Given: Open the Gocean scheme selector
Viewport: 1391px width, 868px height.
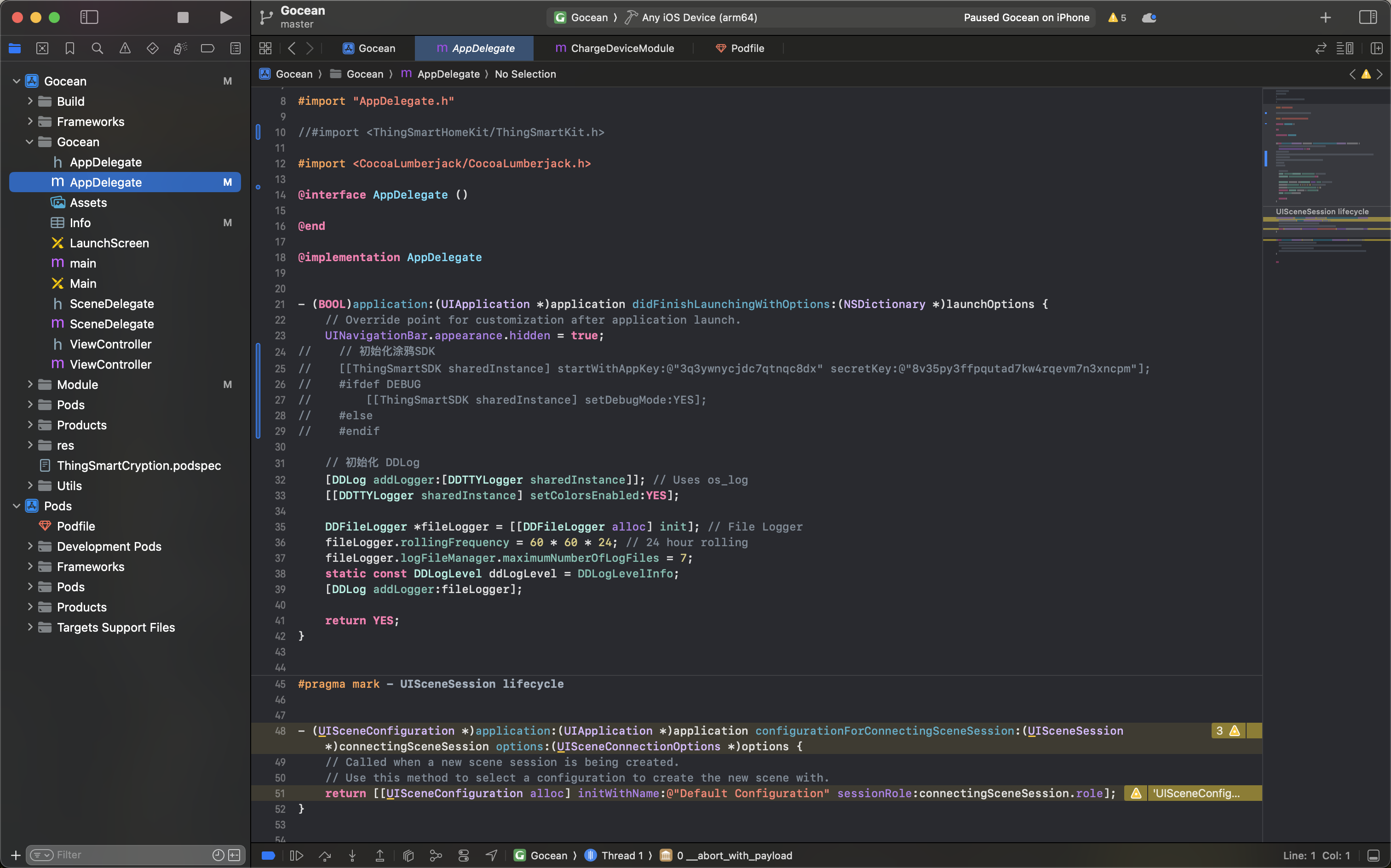Looking at the screenshot, I should point(581,17).
